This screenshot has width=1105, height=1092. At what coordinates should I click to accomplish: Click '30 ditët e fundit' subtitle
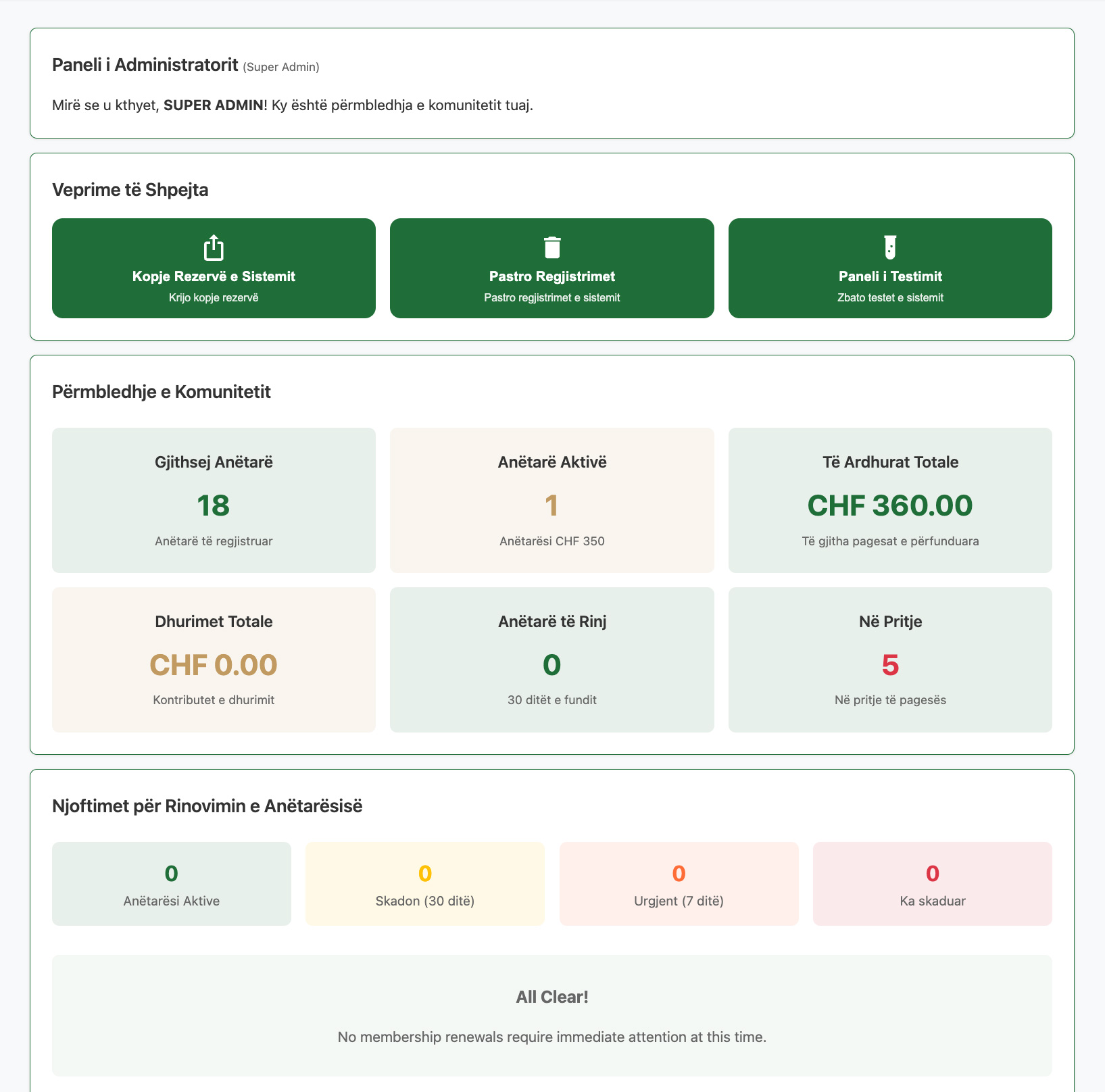tap(552, 700)
